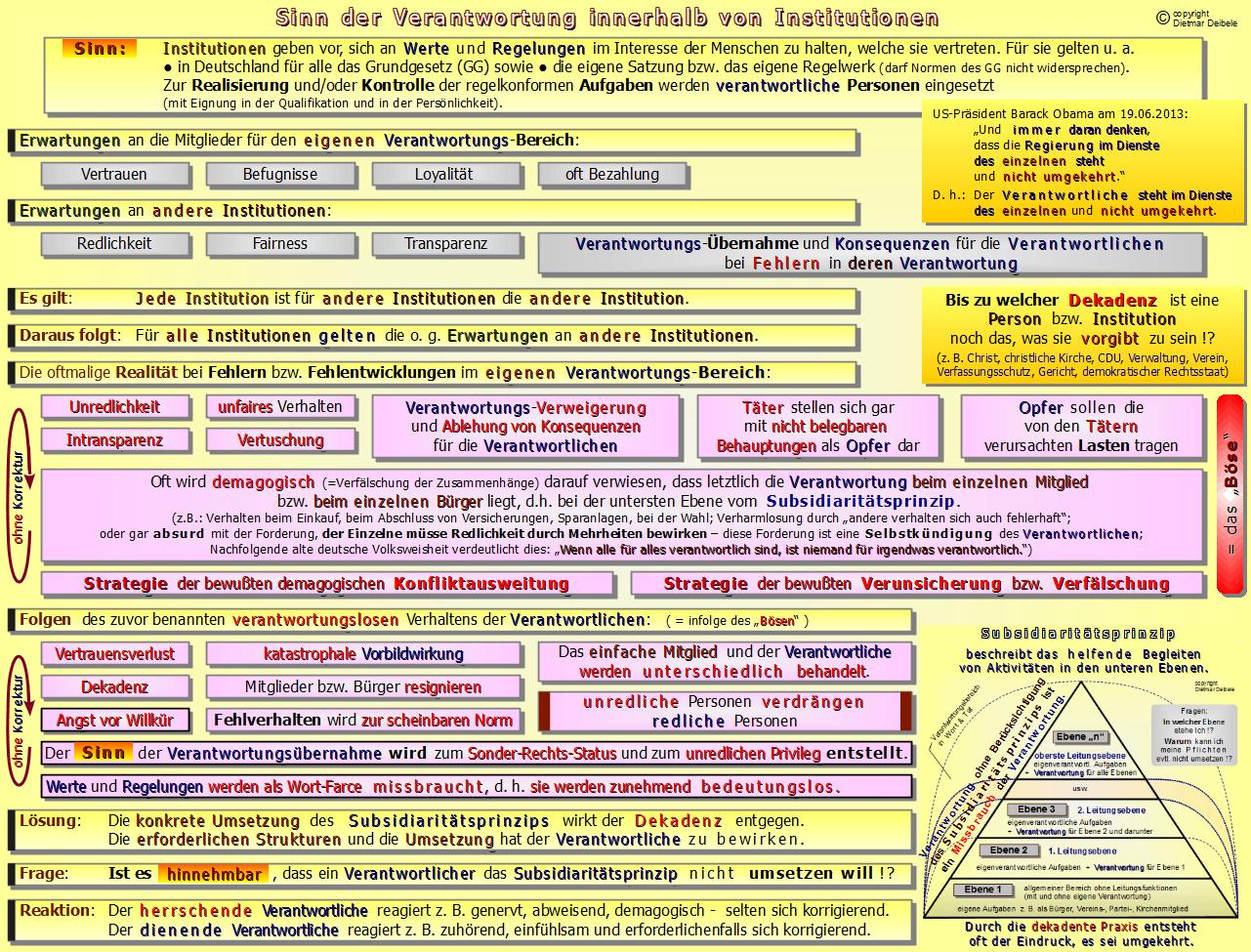Click the orange "hinnehmbar" label

point(213,875)
